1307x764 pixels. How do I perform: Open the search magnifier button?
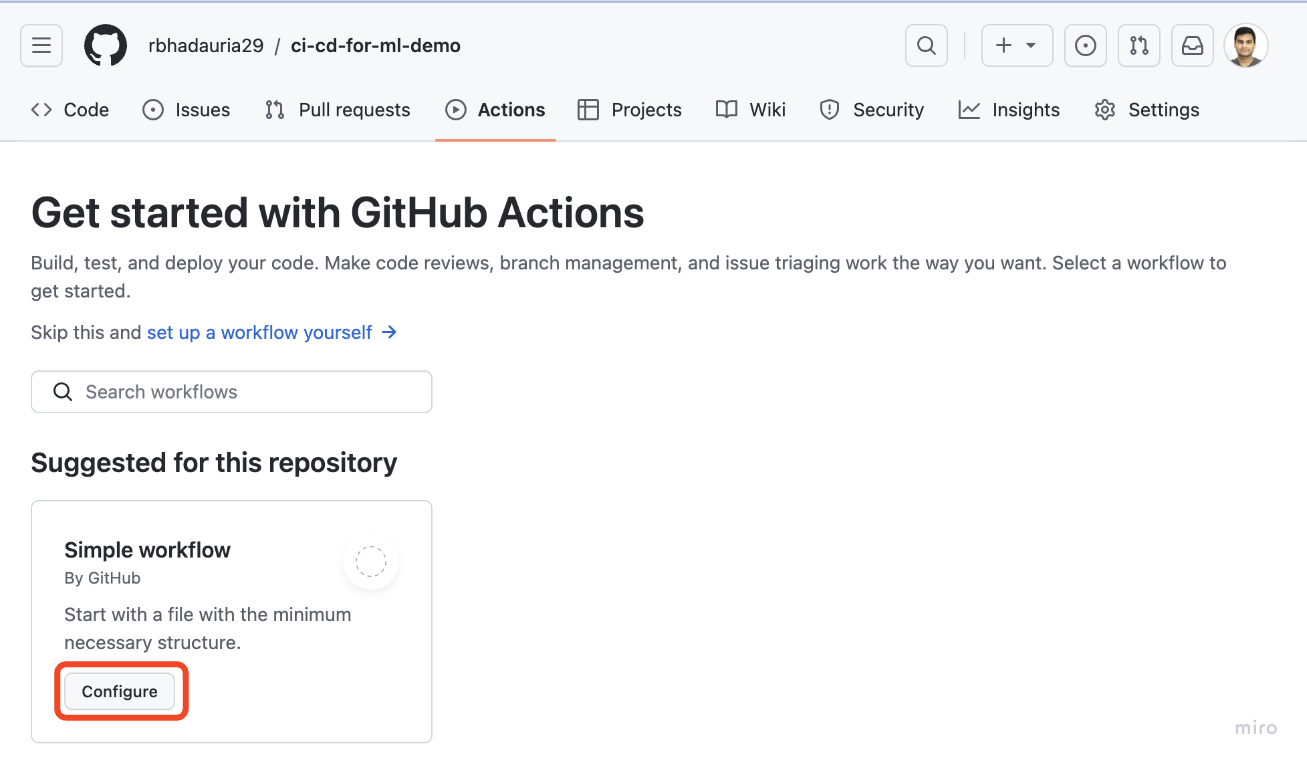(x=926, y=46)
